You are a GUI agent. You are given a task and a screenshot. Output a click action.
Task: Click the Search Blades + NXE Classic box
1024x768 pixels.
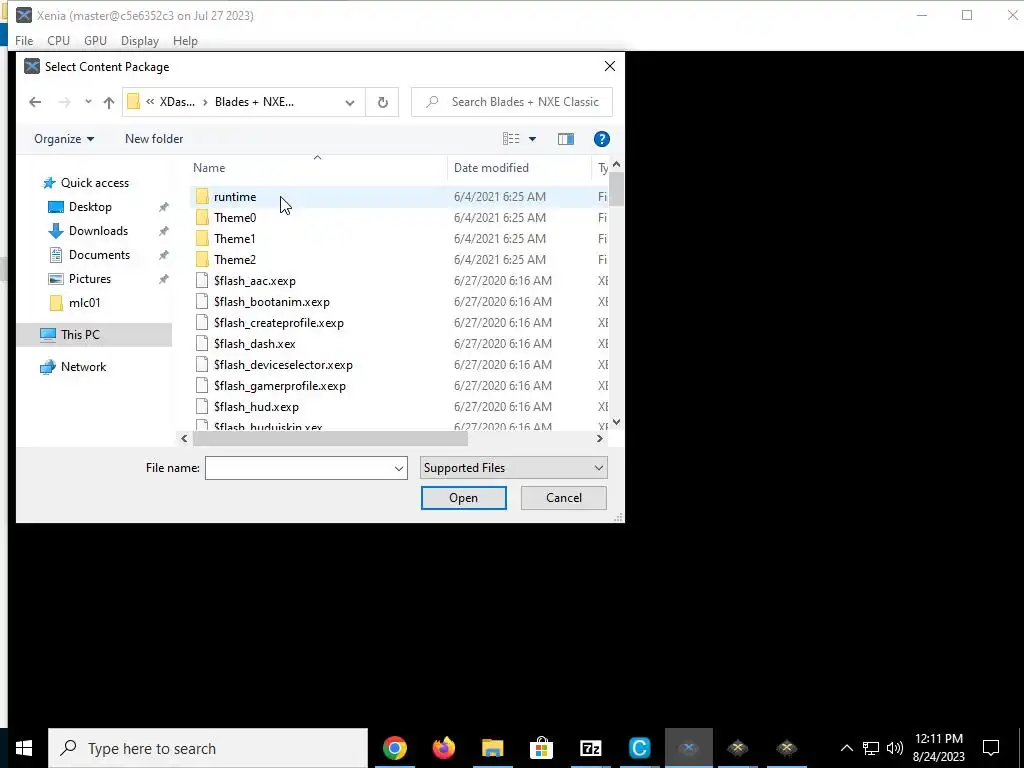[512, 102]
